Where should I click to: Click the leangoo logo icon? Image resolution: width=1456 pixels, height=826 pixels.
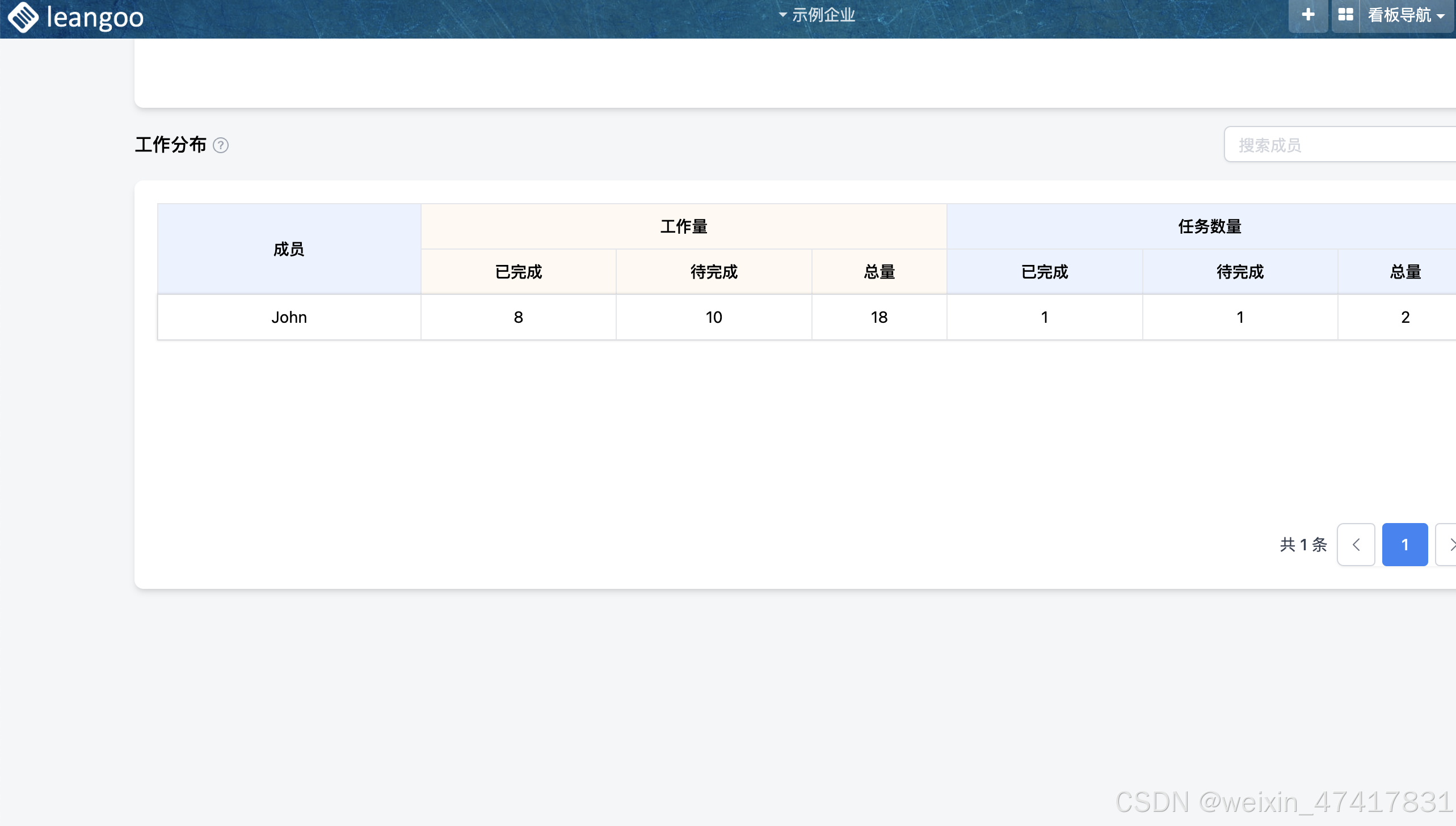click(23, 17)
